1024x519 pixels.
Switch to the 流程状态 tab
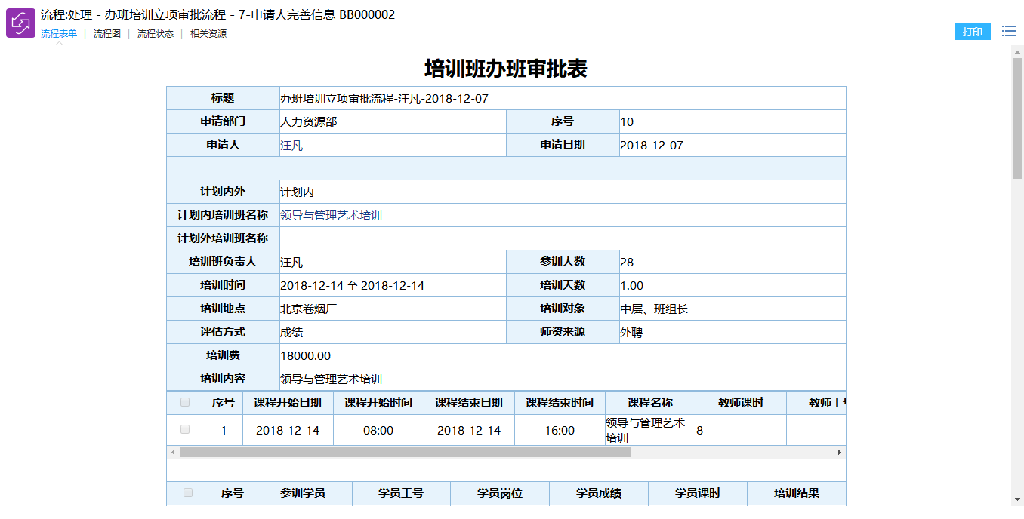(x=155, y=34)
